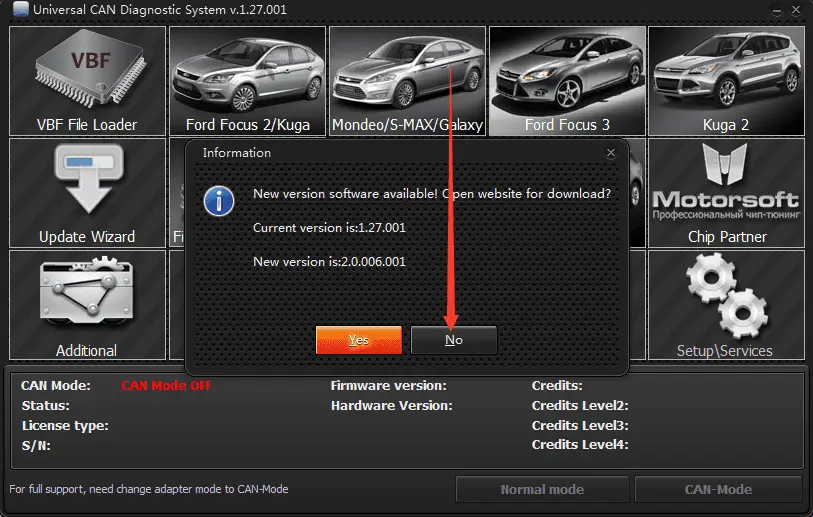Choose the Mondeo/S-MAX/Galaxy car tile
This screenshot has width=813, height=517.
tap(407, 81)
